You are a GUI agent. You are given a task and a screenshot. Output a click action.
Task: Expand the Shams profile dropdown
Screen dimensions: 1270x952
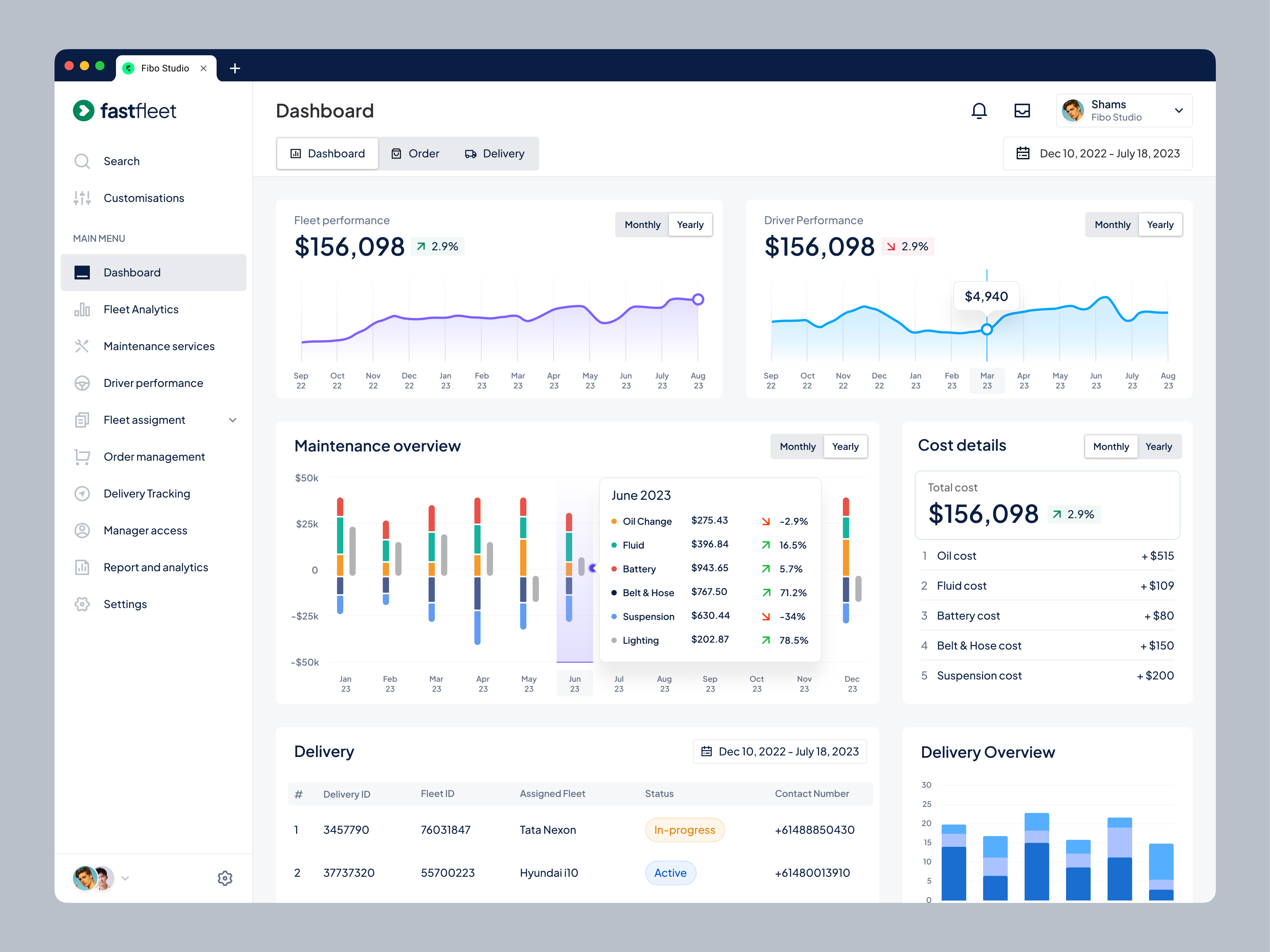click(x=1179, y=110)
